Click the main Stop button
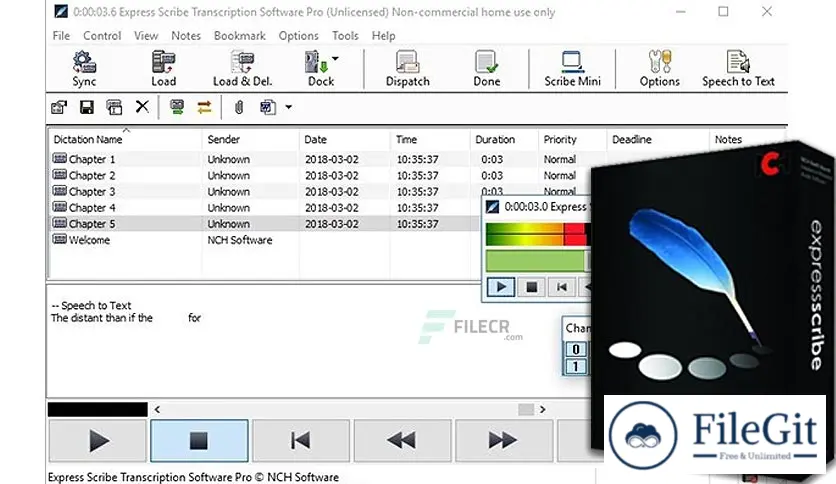The width and height of the screenshot is (836, 484). click(199, 440)
